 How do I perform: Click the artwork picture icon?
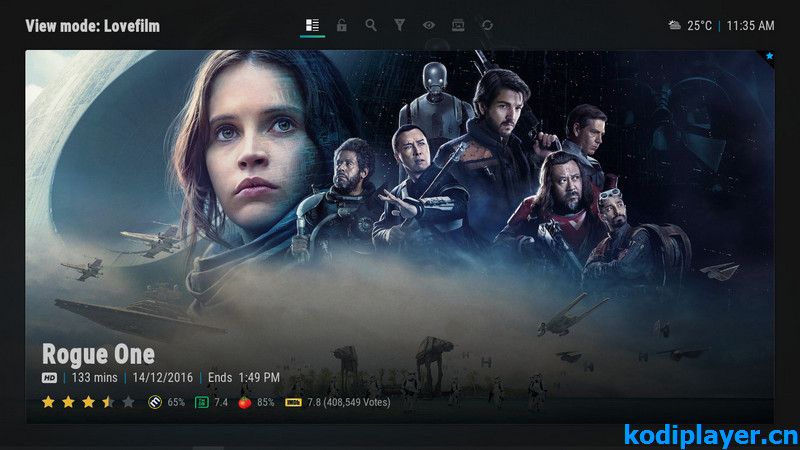coord(458,25)
